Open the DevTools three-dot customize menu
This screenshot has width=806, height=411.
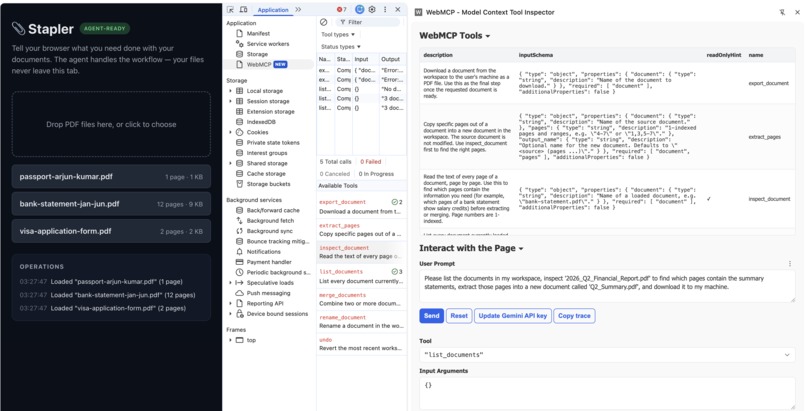(x=385, y=10)
